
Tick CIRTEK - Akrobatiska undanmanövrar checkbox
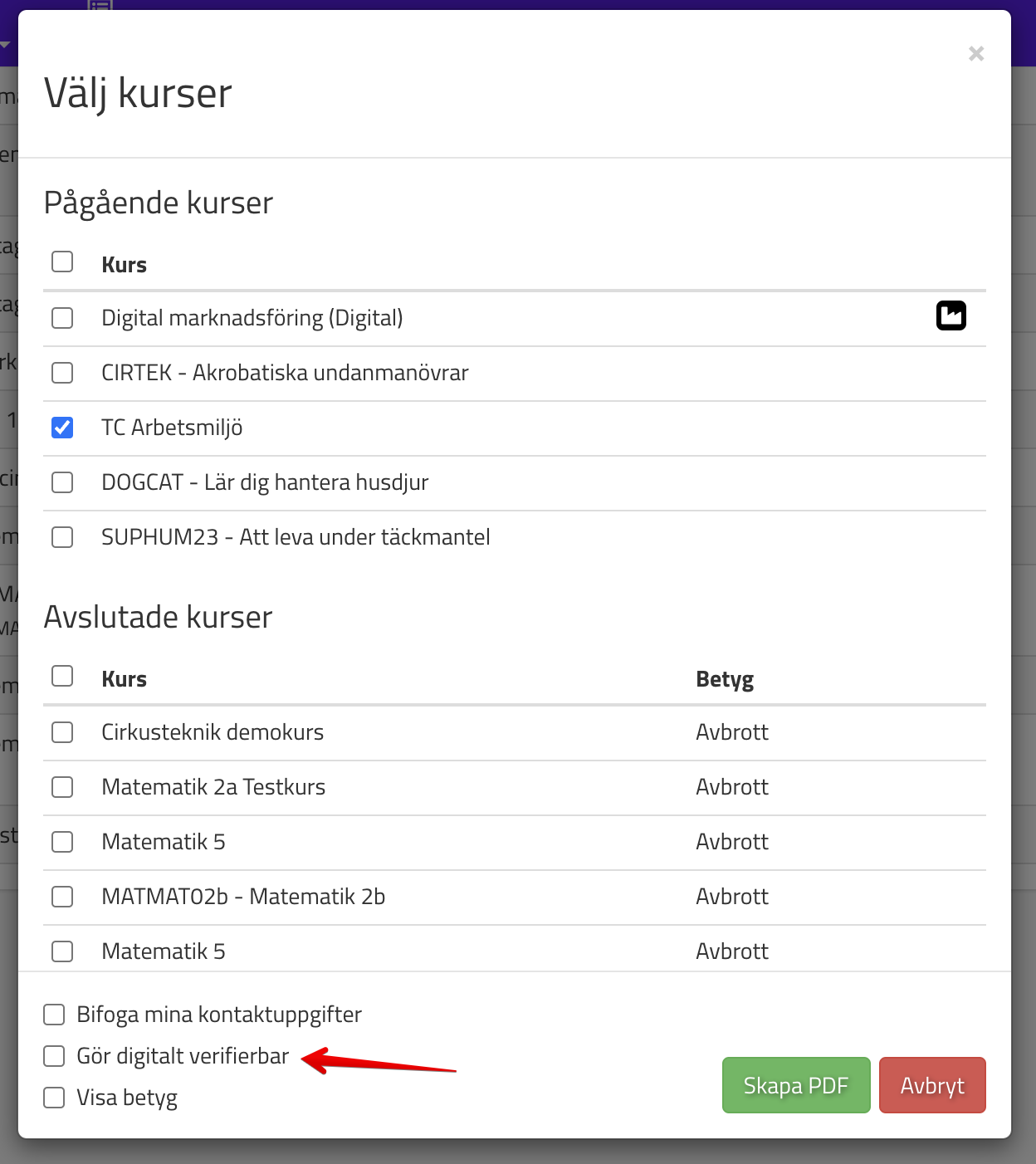[x=62, y=373]
